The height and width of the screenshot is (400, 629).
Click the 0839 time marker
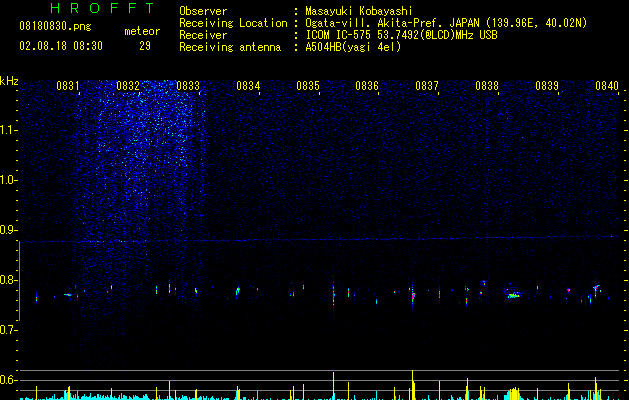tap(547, 85)
